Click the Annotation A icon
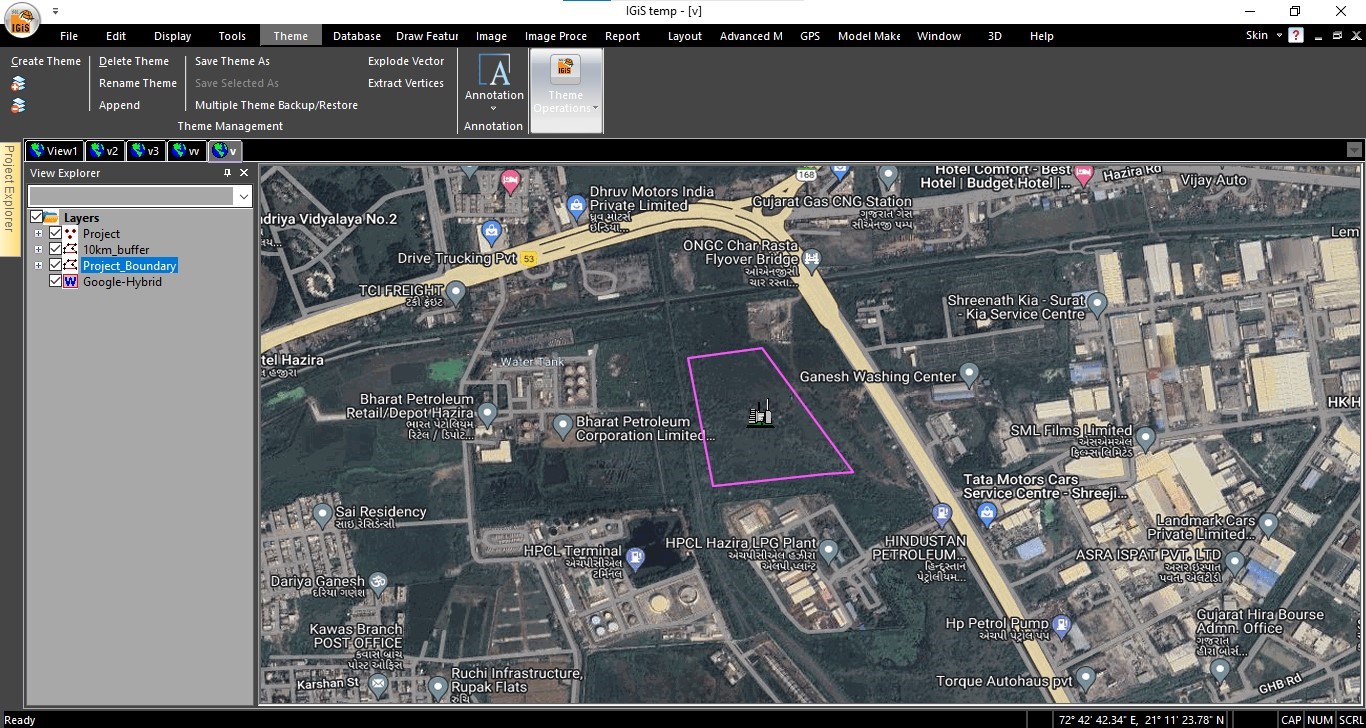Image resolution: width=1366 pixels, height=728 pixels. (x=494, y=71)
